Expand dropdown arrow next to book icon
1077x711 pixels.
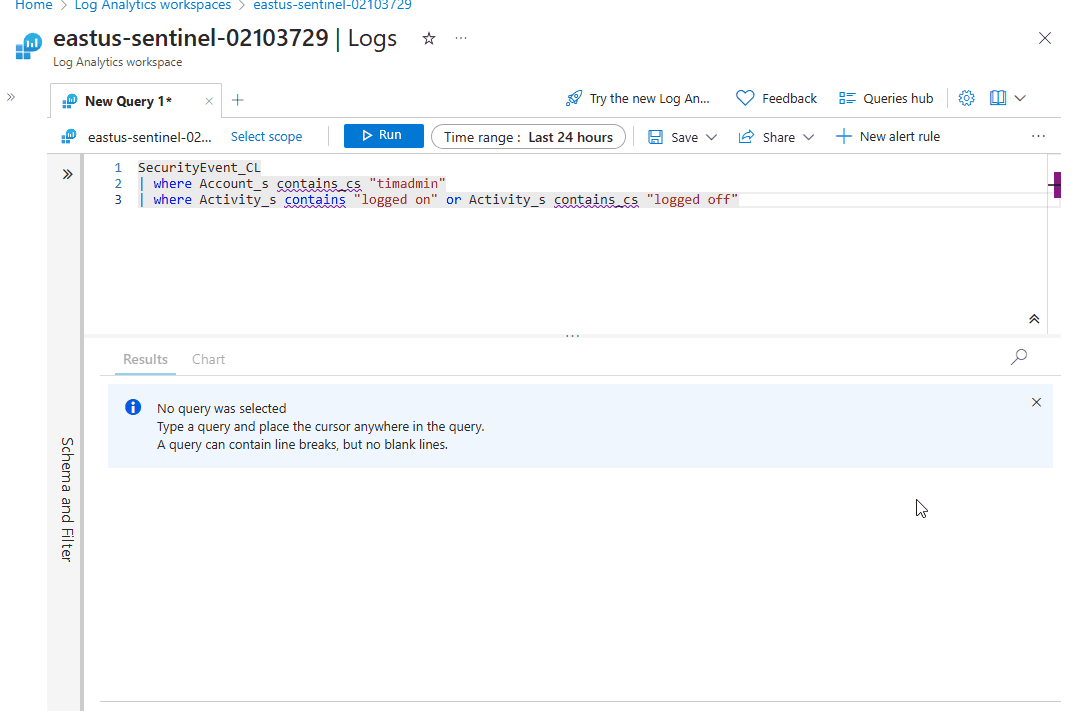pyautogui.click(x=1020, y=98)
